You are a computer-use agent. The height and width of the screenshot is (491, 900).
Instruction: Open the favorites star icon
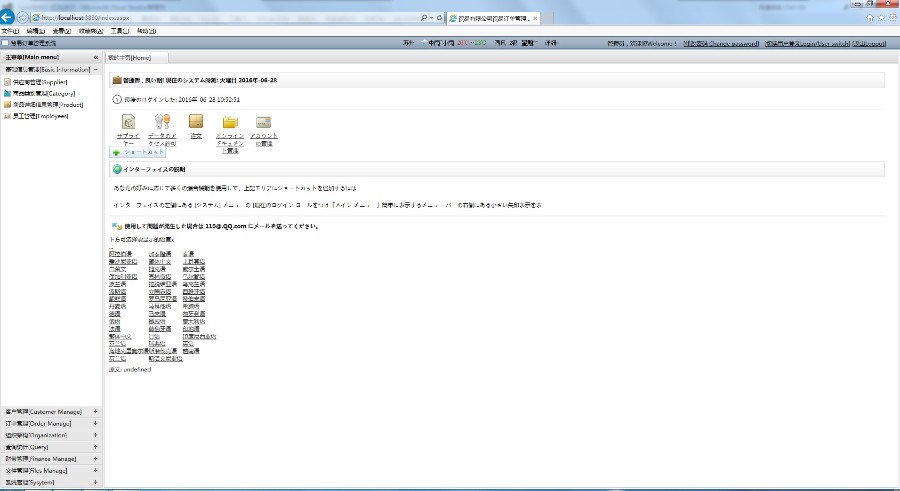coord(882,18)
